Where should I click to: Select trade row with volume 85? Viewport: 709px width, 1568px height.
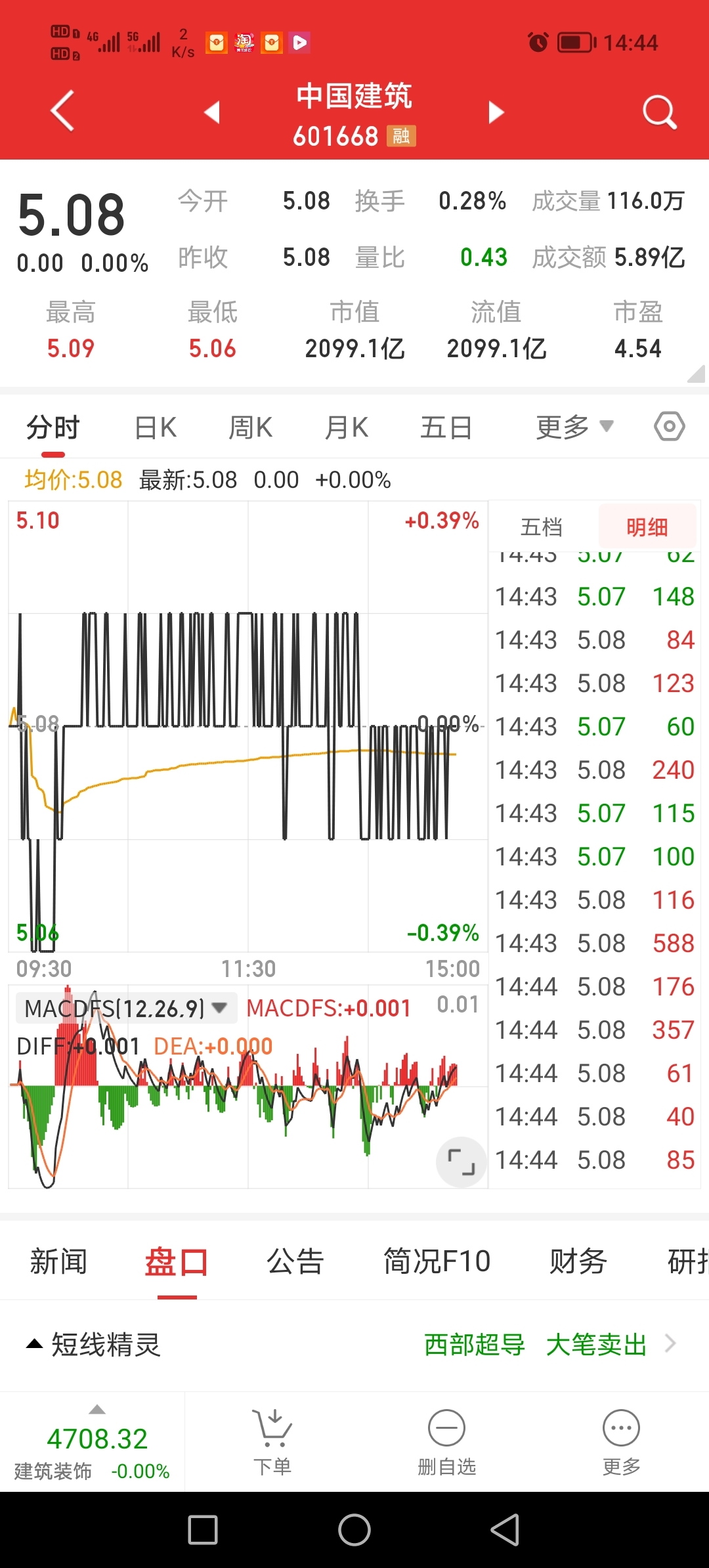coord(595,1160)
